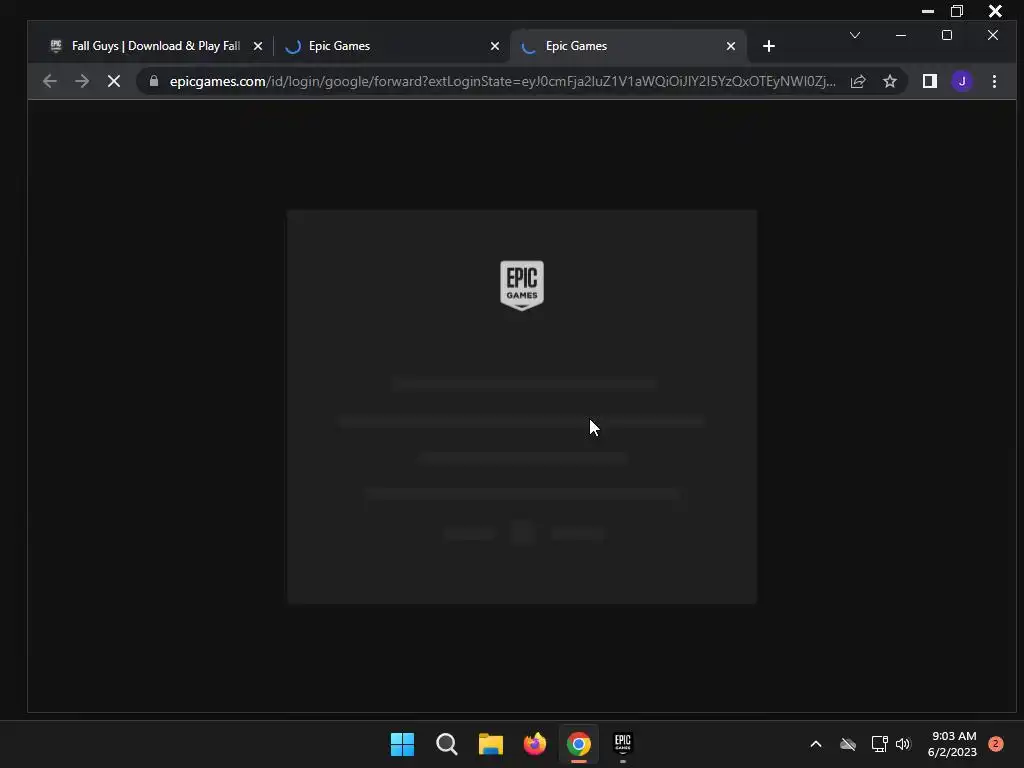Viewport: 1024px width, 768px height.
Task: Go forward to the next page
Action: tap(82, 82)
